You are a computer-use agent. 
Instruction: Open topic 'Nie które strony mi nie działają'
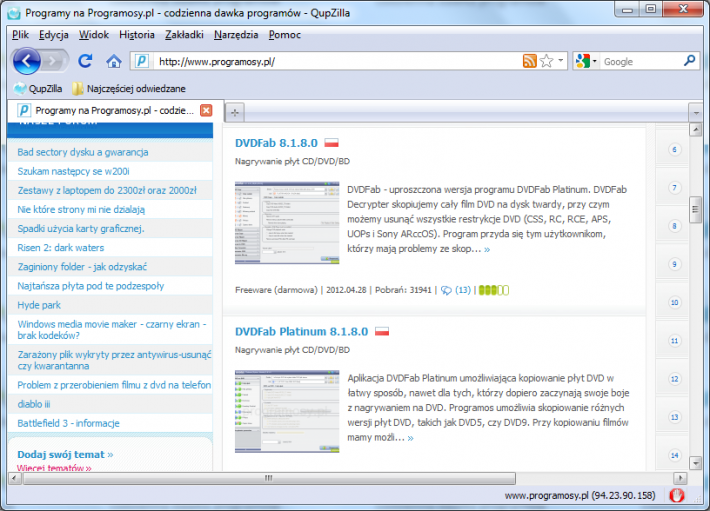click(x=81, y=210)
